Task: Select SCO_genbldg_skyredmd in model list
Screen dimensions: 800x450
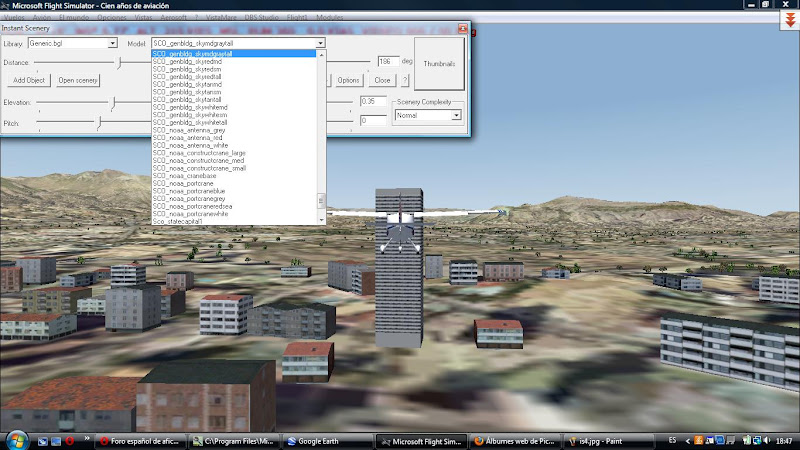Action: tap(234, 61)
